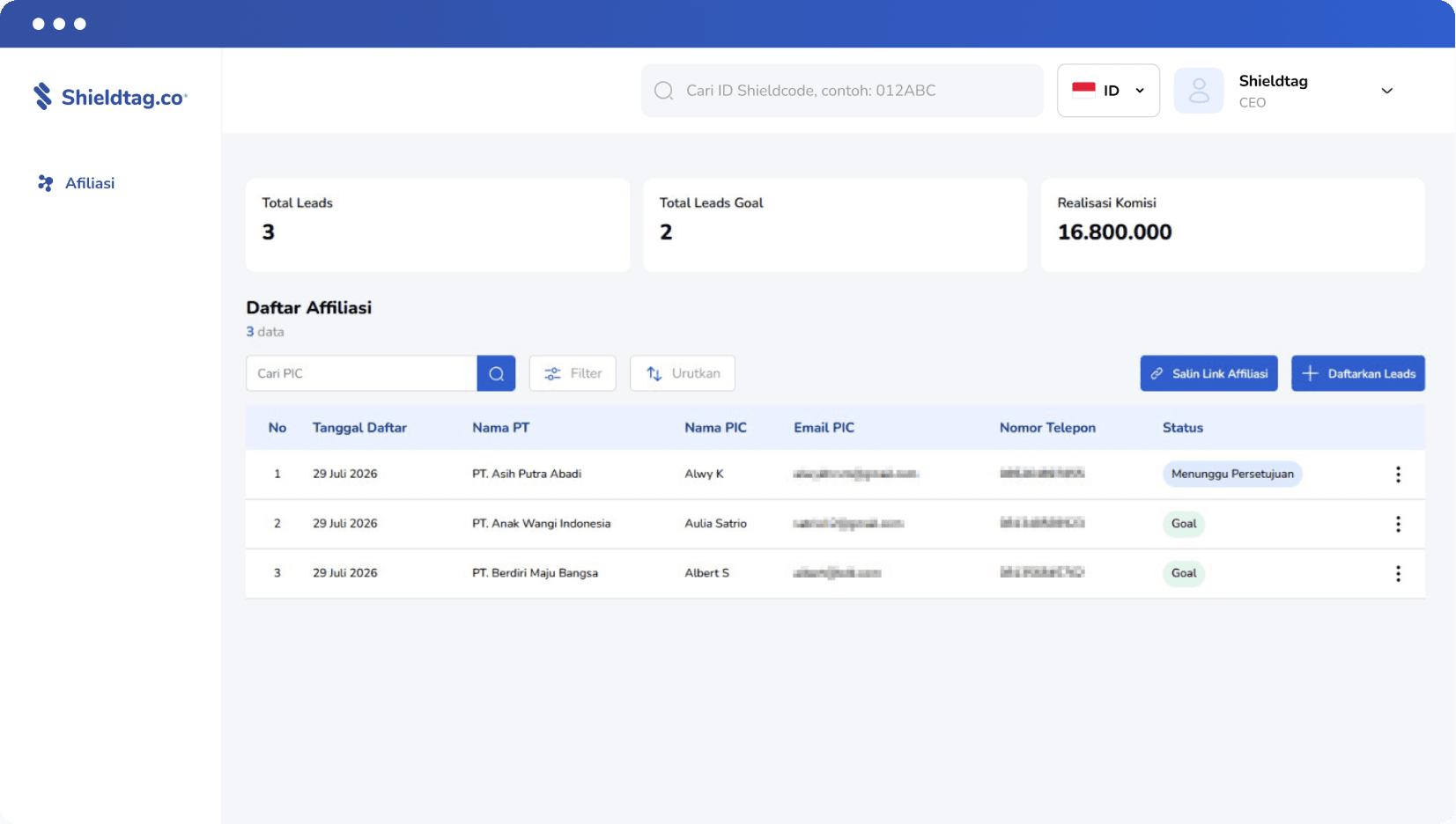Click the Menunggu Persetujuan status badge

click(x=1232, y=474)
